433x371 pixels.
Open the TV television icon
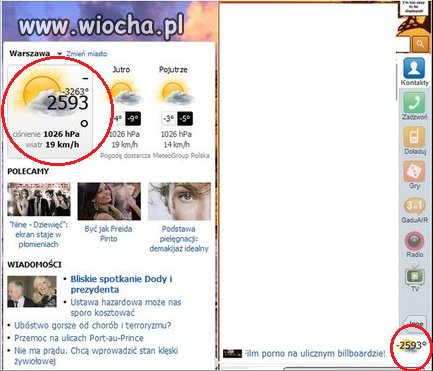pos(415,275)
